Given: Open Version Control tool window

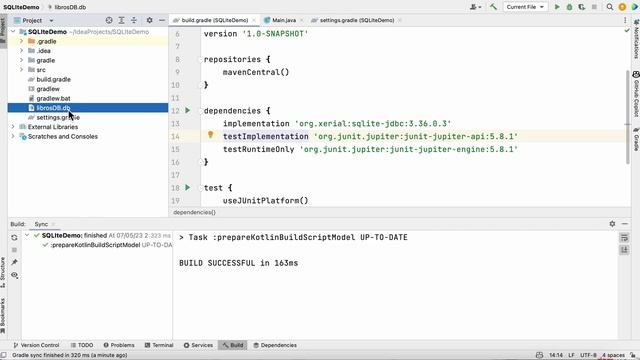Looking at the screenshot, I should 36,345.
